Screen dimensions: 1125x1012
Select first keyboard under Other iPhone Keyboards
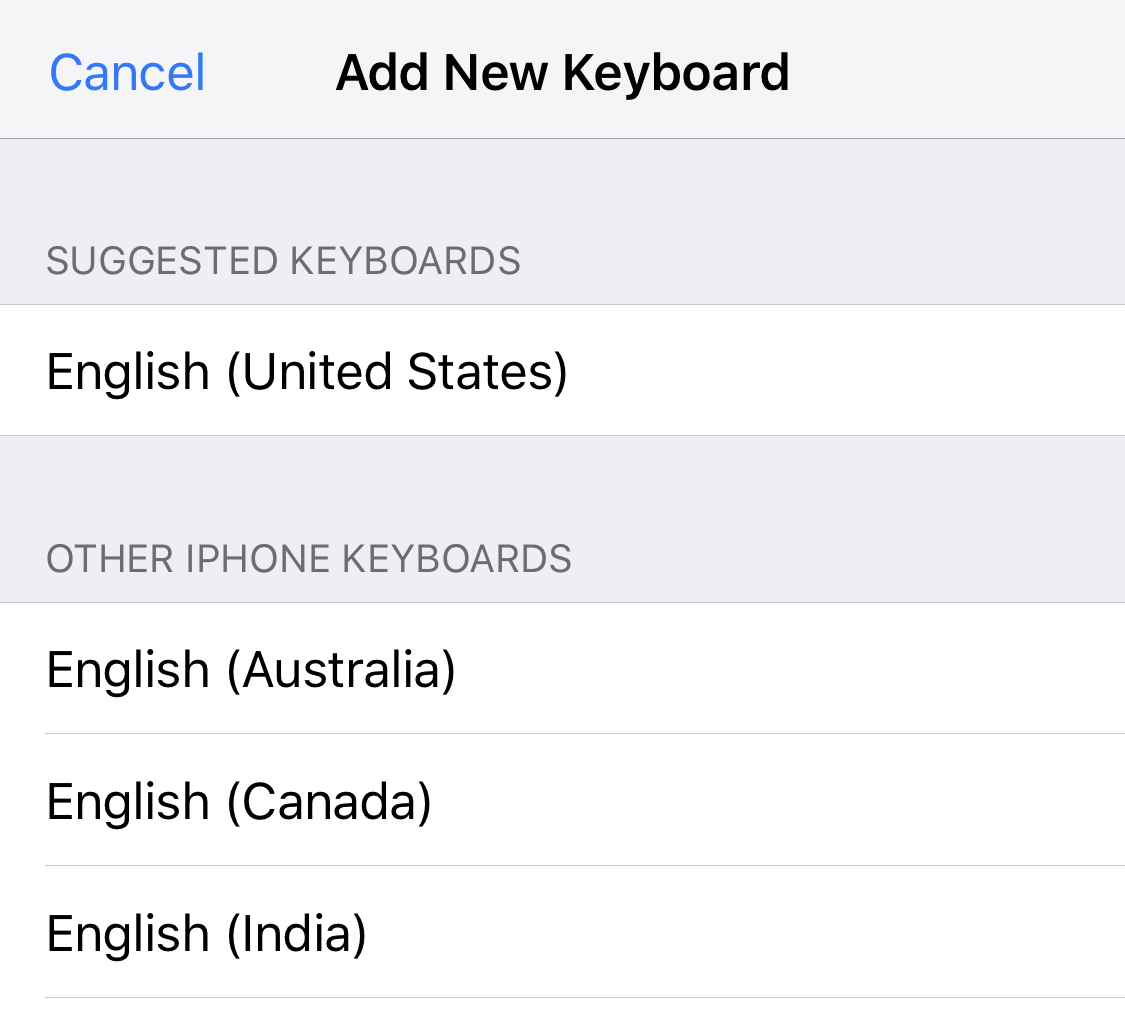coord(251,669)
